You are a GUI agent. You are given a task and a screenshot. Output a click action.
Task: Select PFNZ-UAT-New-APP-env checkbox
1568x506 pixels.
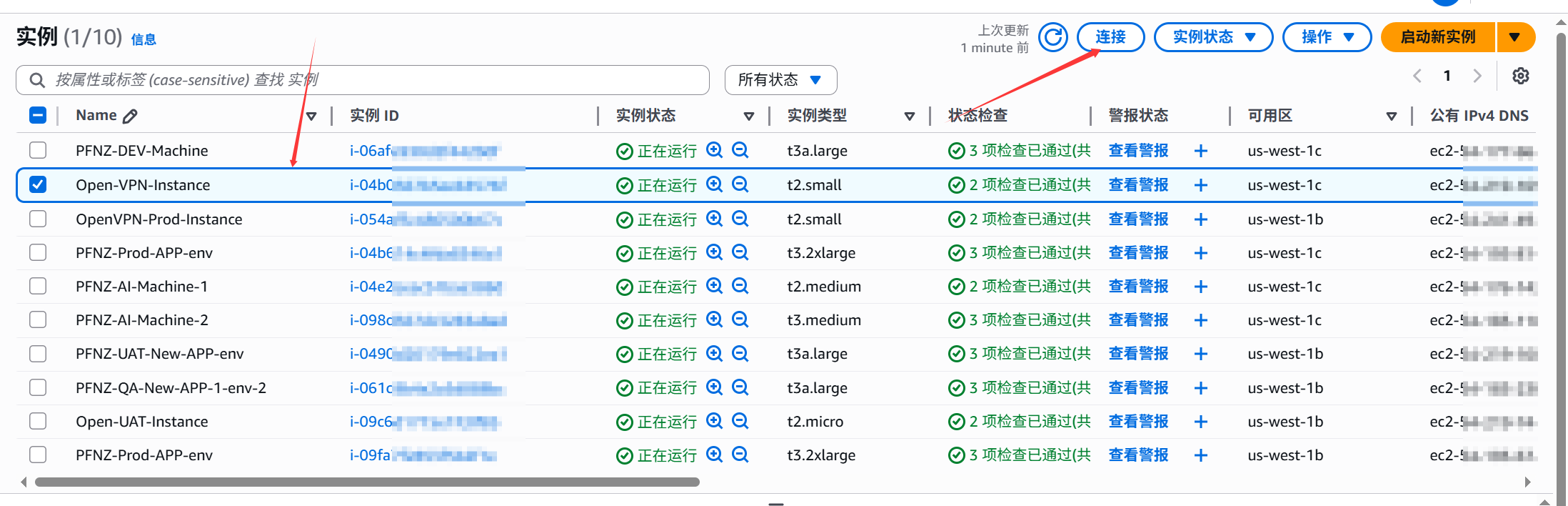[x=38, y=353]
